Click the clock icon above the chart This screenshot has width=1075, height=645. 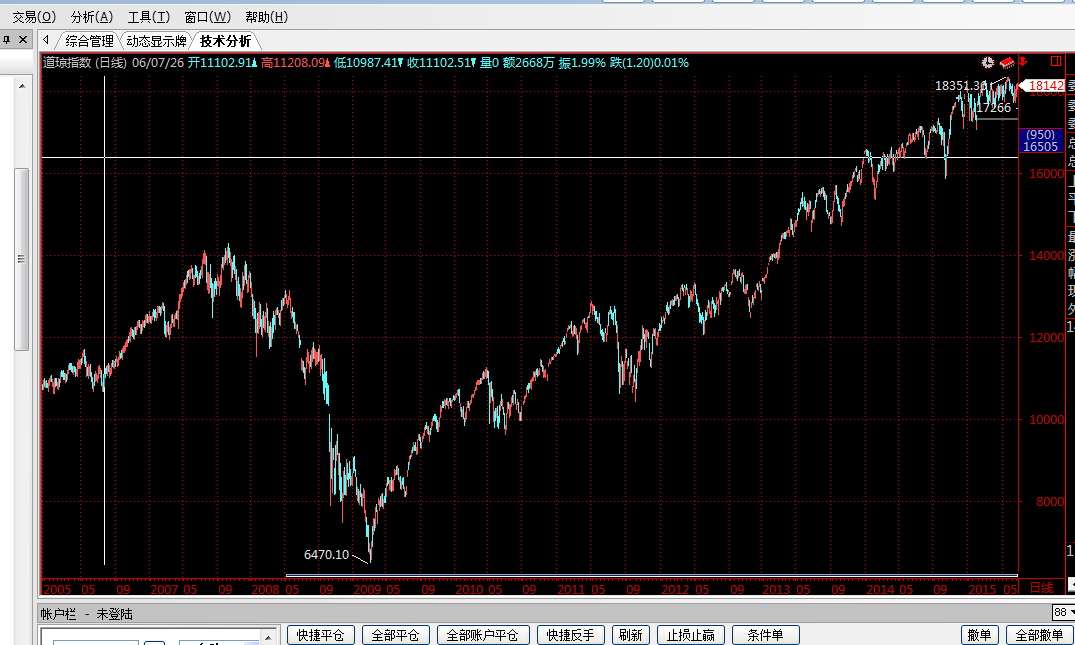pyautogui.click(x=989, y=62)
